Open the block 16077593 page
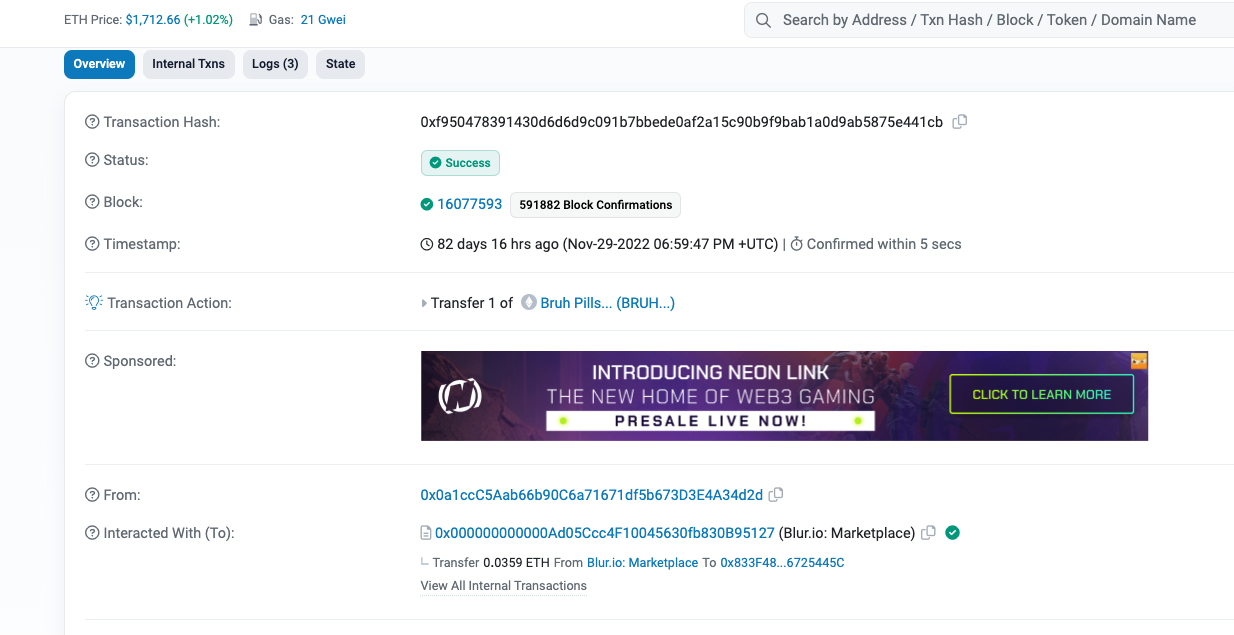1234x635 pixels. coord(468,203)
